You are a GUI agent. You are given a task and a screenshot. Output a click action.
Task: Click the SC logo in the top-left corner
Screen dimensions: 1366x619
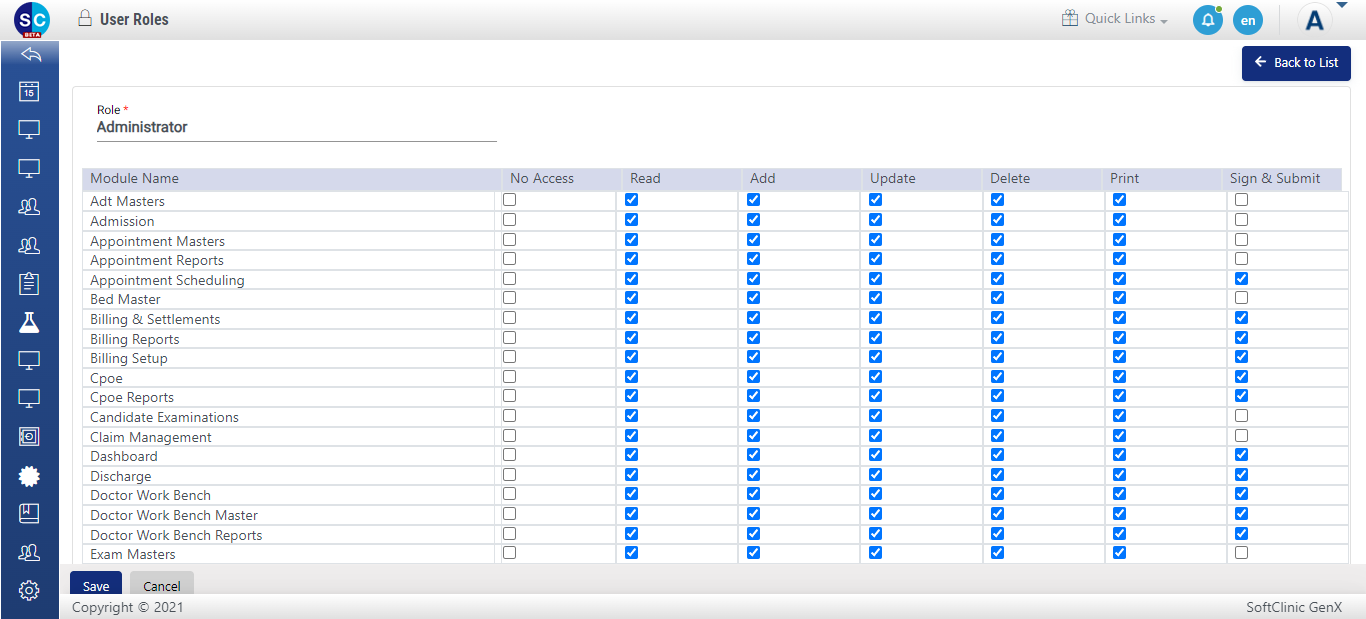click(29, 18)
